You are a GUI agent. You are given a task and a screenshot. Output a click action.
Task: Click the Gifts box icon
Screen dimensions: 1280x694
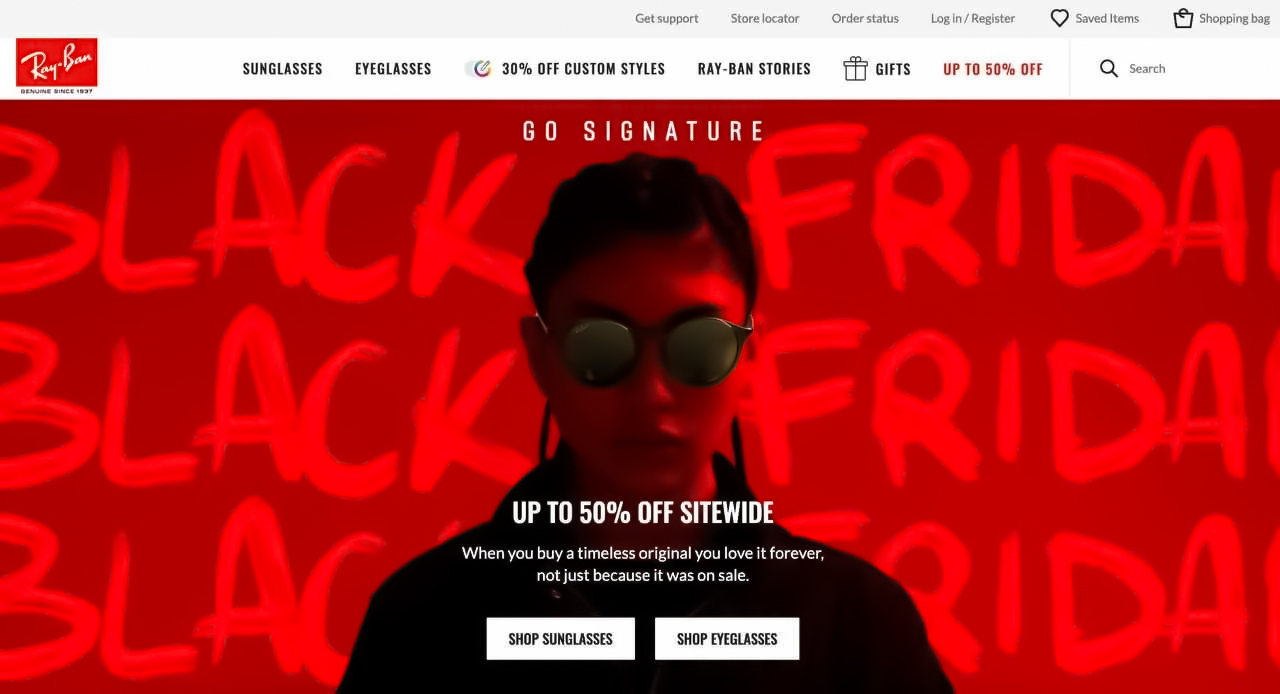(855, 68)
